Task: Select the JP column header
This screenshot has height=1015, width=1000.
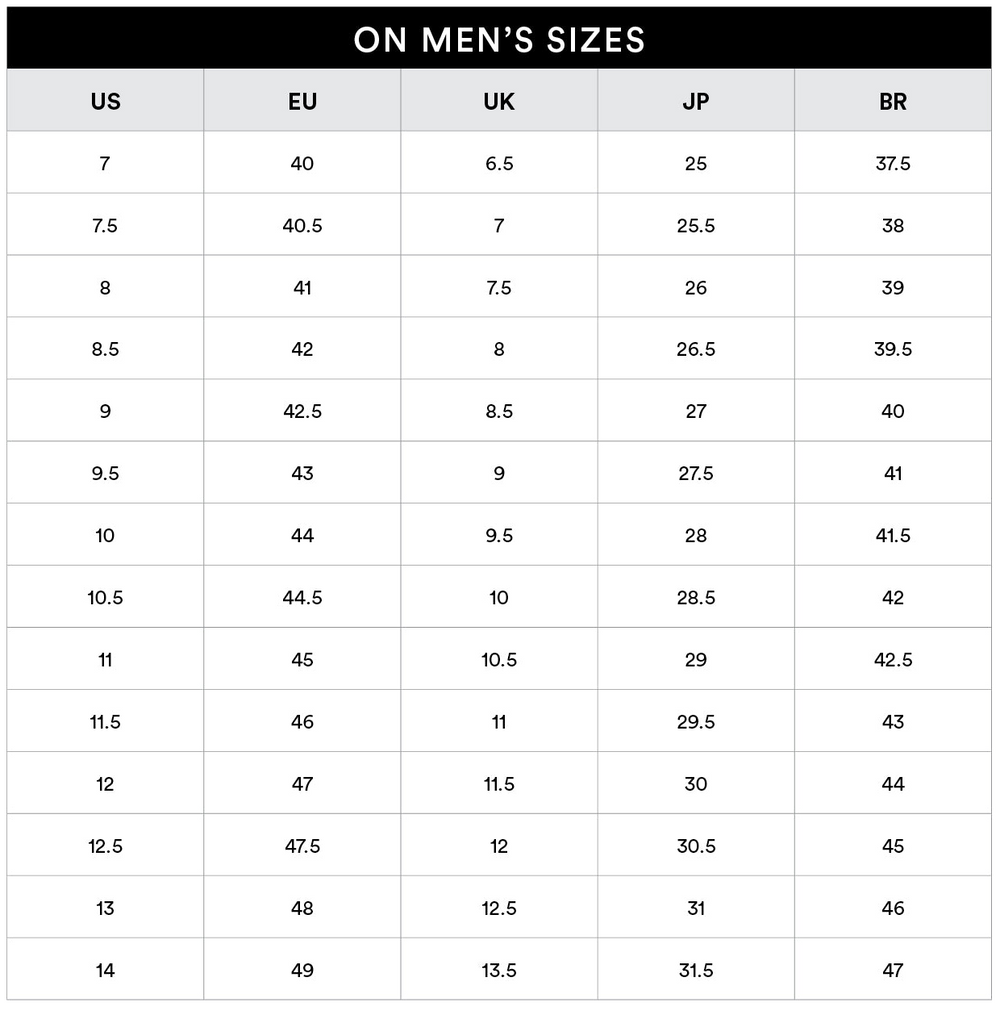Action: (696, 100)
